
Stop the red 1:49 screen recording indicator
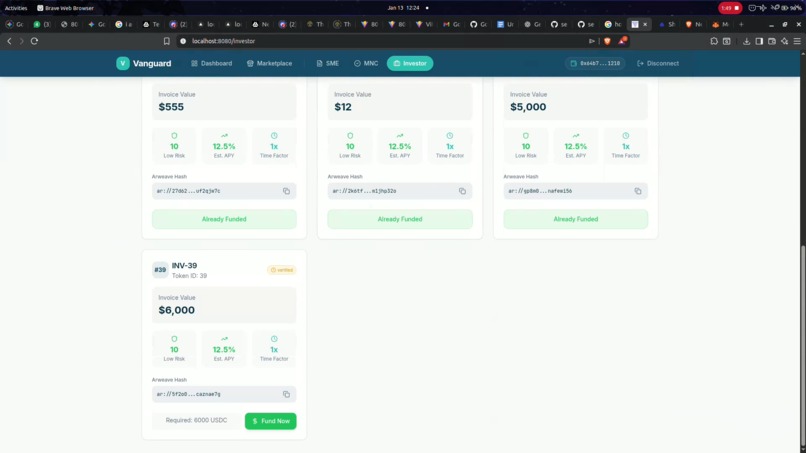[x=730, y=8]
